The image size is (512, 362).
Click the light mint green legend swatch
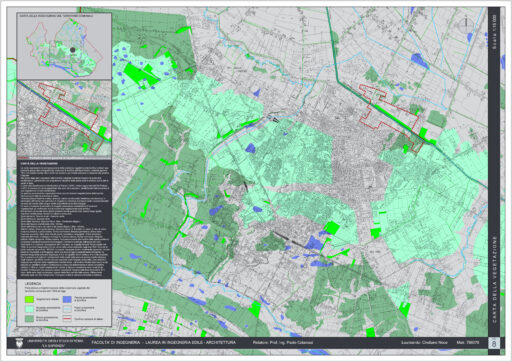tap(30, 309)
